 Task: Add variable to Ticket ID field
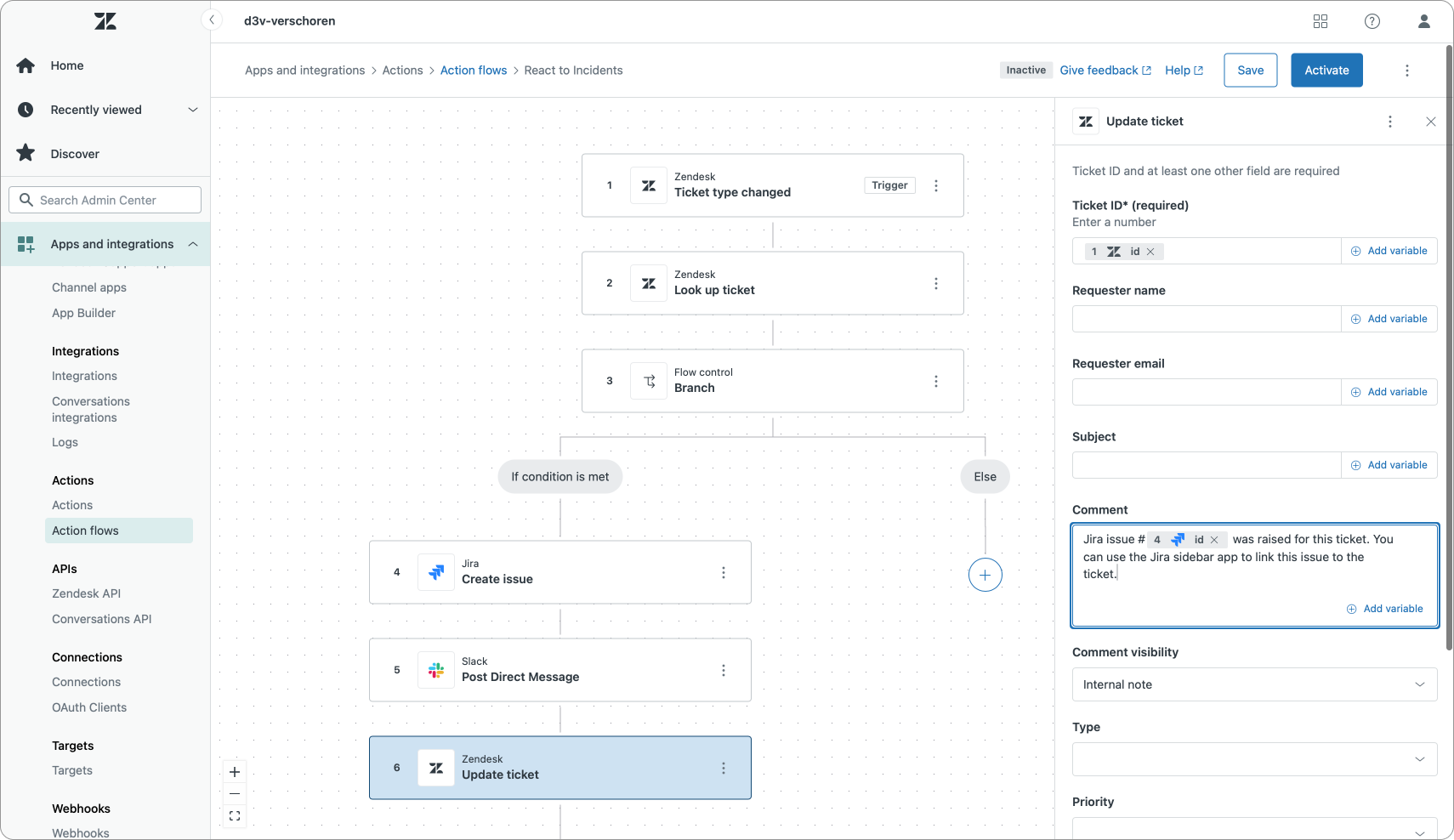point(1389,251)
